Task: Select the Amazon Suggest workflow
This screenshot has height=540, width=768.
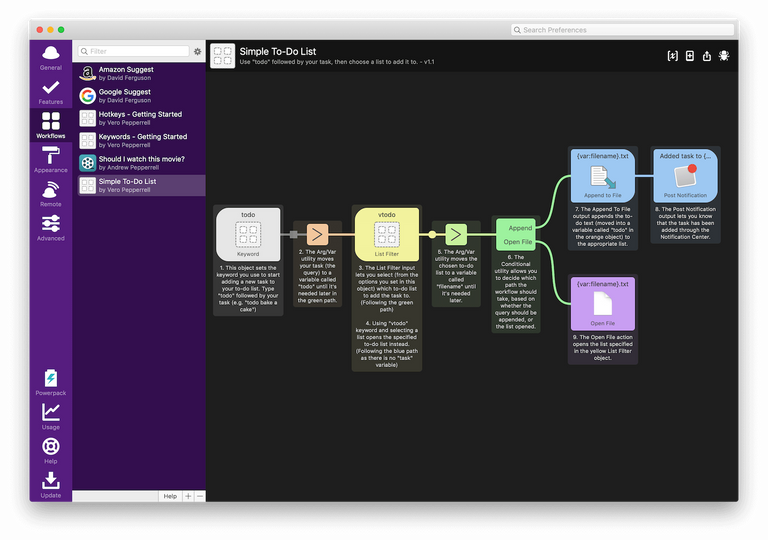Action: click(x=140, y=74)
